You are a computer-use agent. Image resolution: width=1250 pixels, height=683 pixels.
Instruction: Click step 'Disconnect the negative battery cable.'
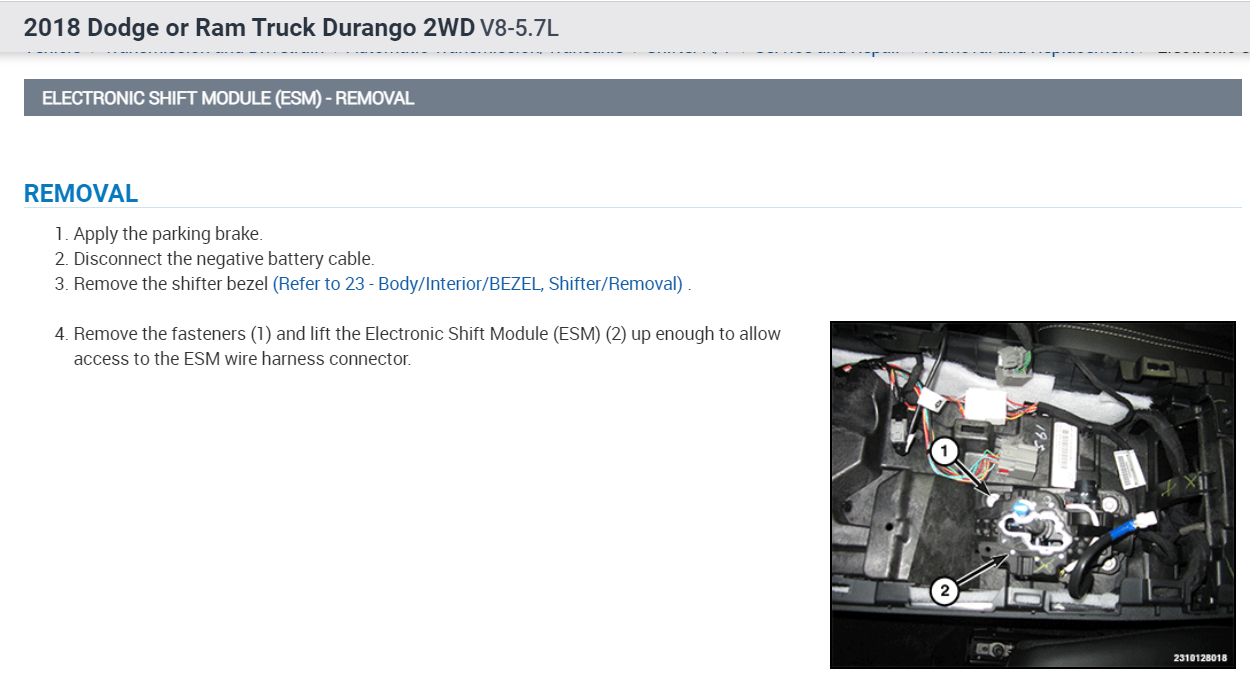click(224, 259)
